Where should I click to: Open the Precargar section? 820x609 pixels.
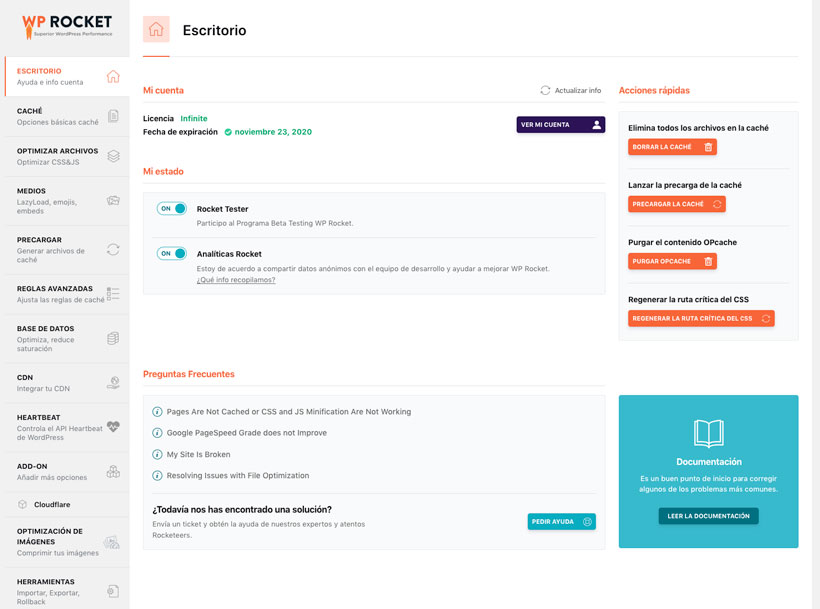click(x=67, y=250)
